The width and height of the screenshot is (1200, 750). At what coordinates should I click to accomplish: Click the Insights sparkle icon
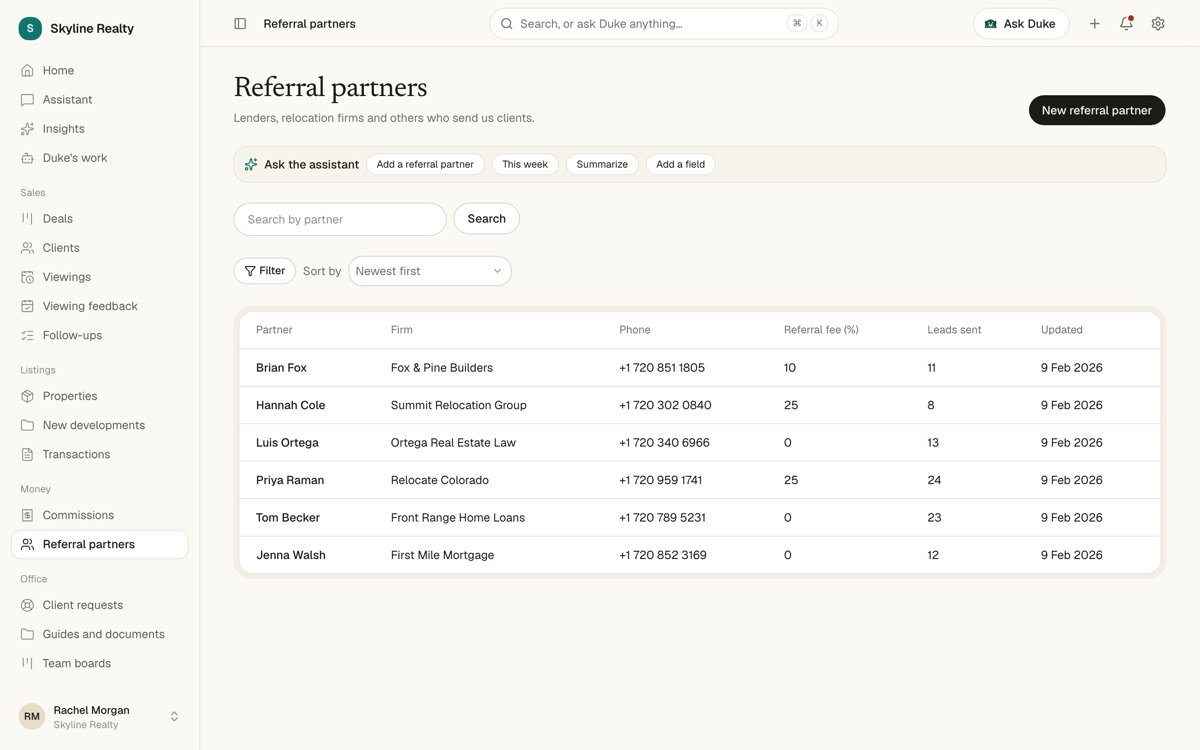click(27, 128)
